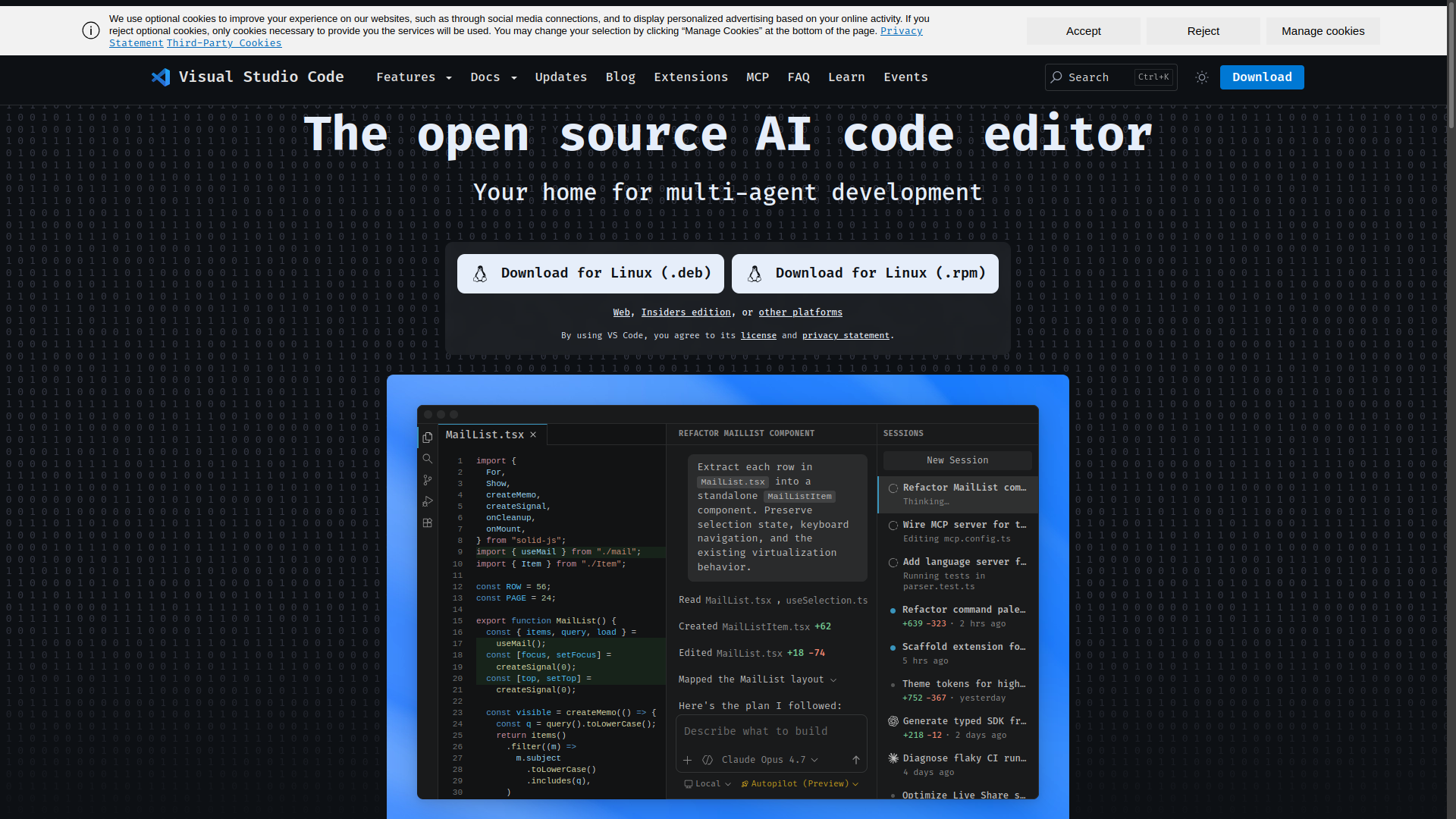
Task: Click the OpenAI icon on Generate typed SDK session
Action: [x=893, y=721]
